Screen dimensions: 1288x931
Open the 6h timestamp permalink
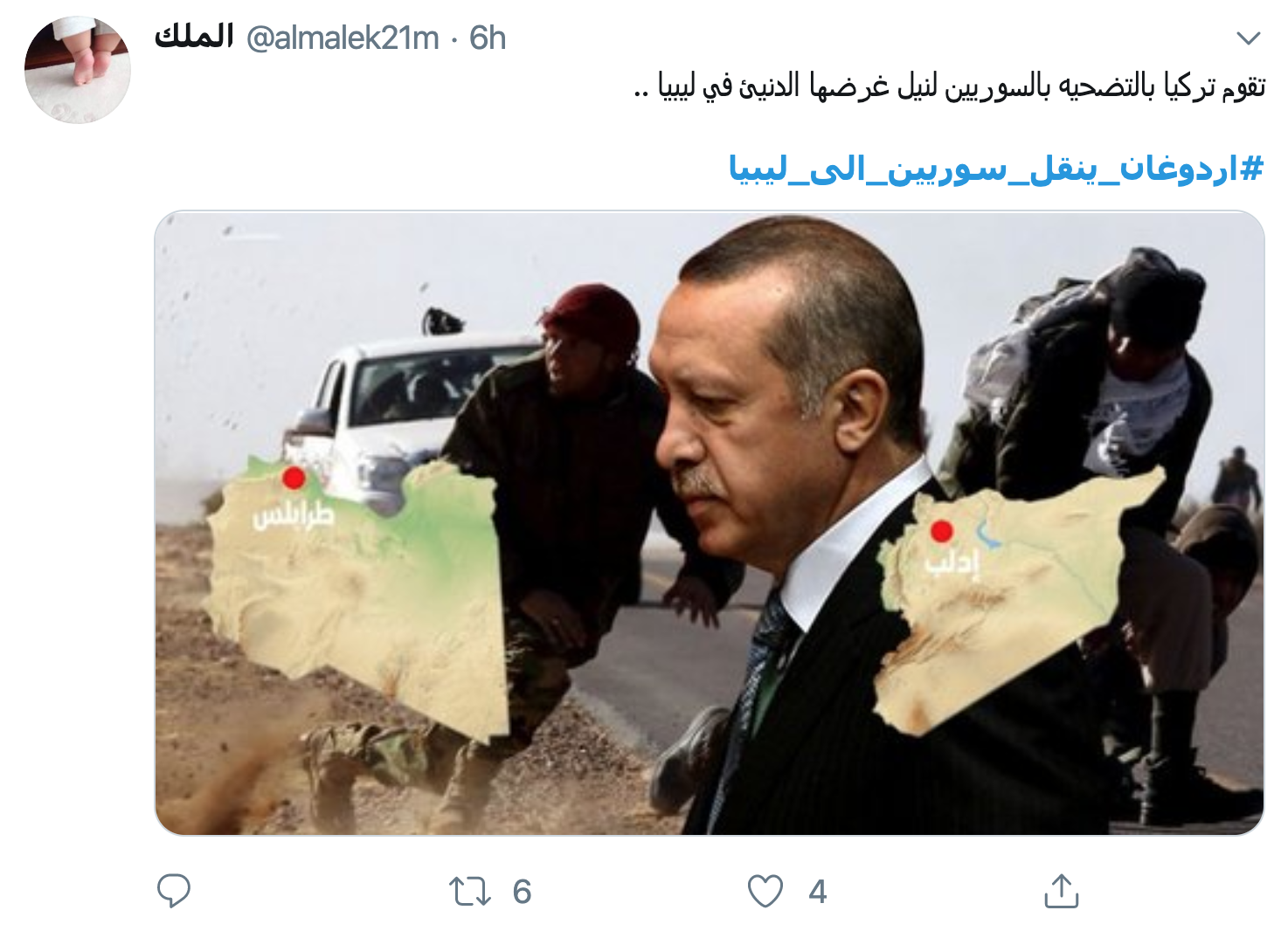point(488,38)
